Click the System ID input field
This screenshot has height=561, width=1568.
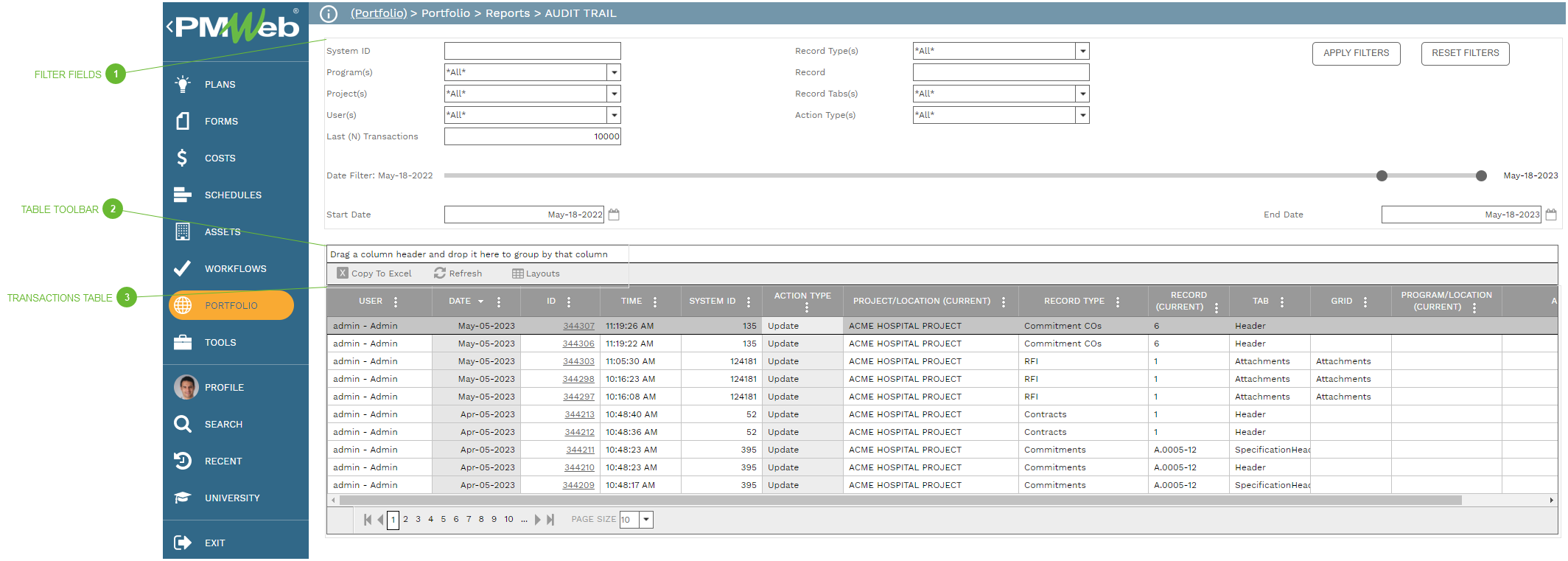point(532,51)
